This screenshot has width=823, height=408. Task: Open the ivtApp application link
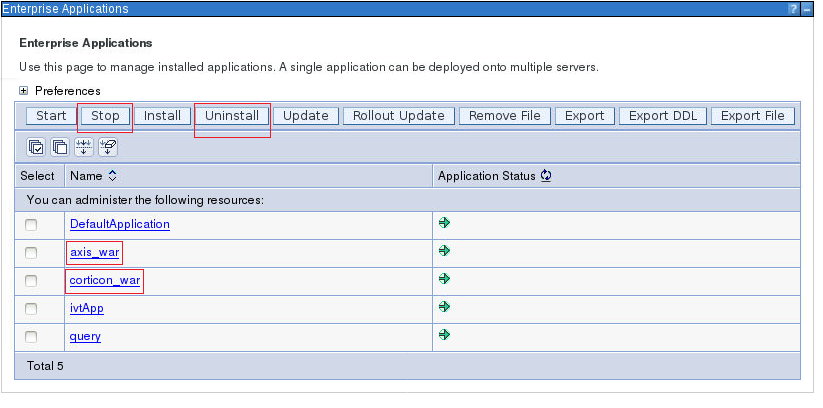click(87, 308)
